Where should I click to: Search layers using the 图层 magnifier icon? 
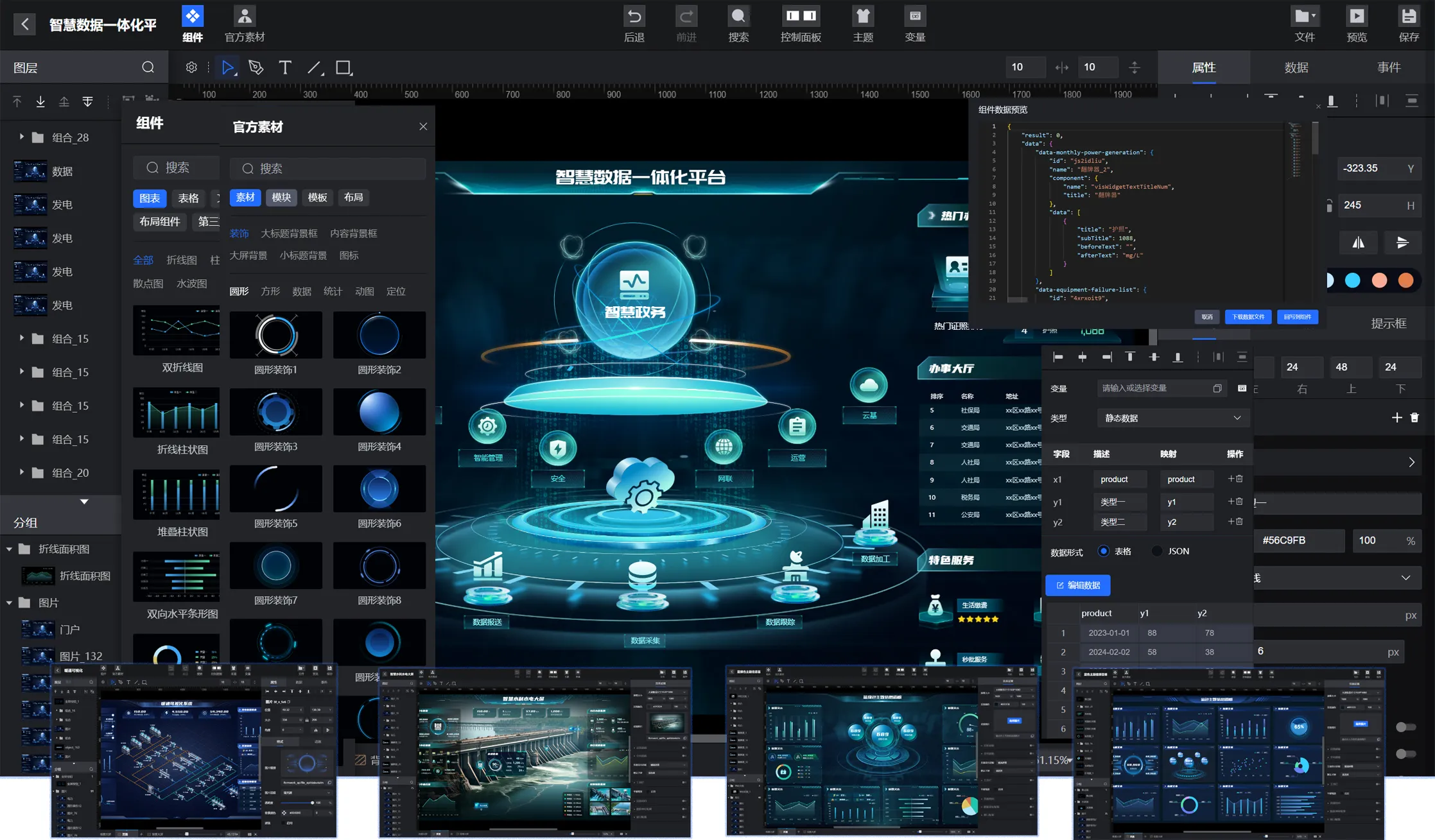tap(148, 67)
